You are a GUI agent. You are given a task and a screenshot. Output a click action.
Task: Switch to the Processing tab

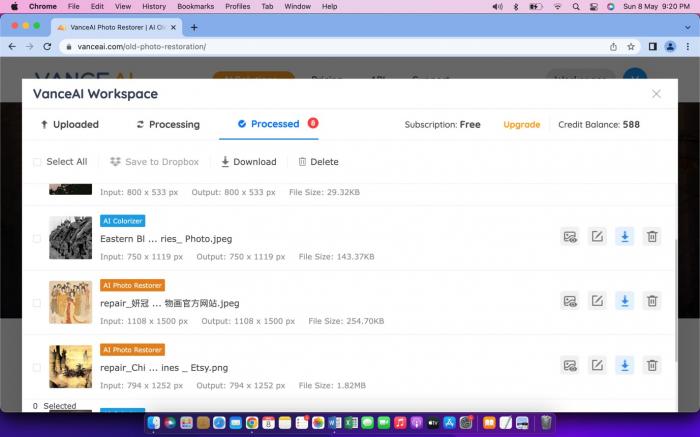click(168, 125)
